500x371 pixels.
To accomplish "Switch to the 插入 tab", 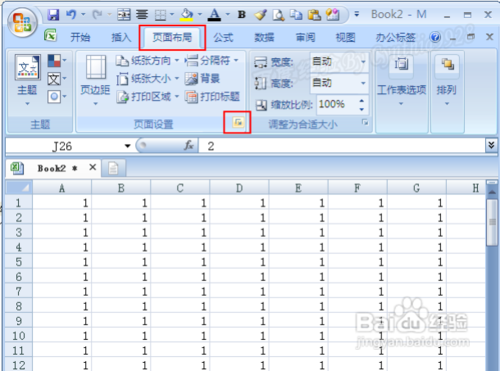I will point(121,37).
